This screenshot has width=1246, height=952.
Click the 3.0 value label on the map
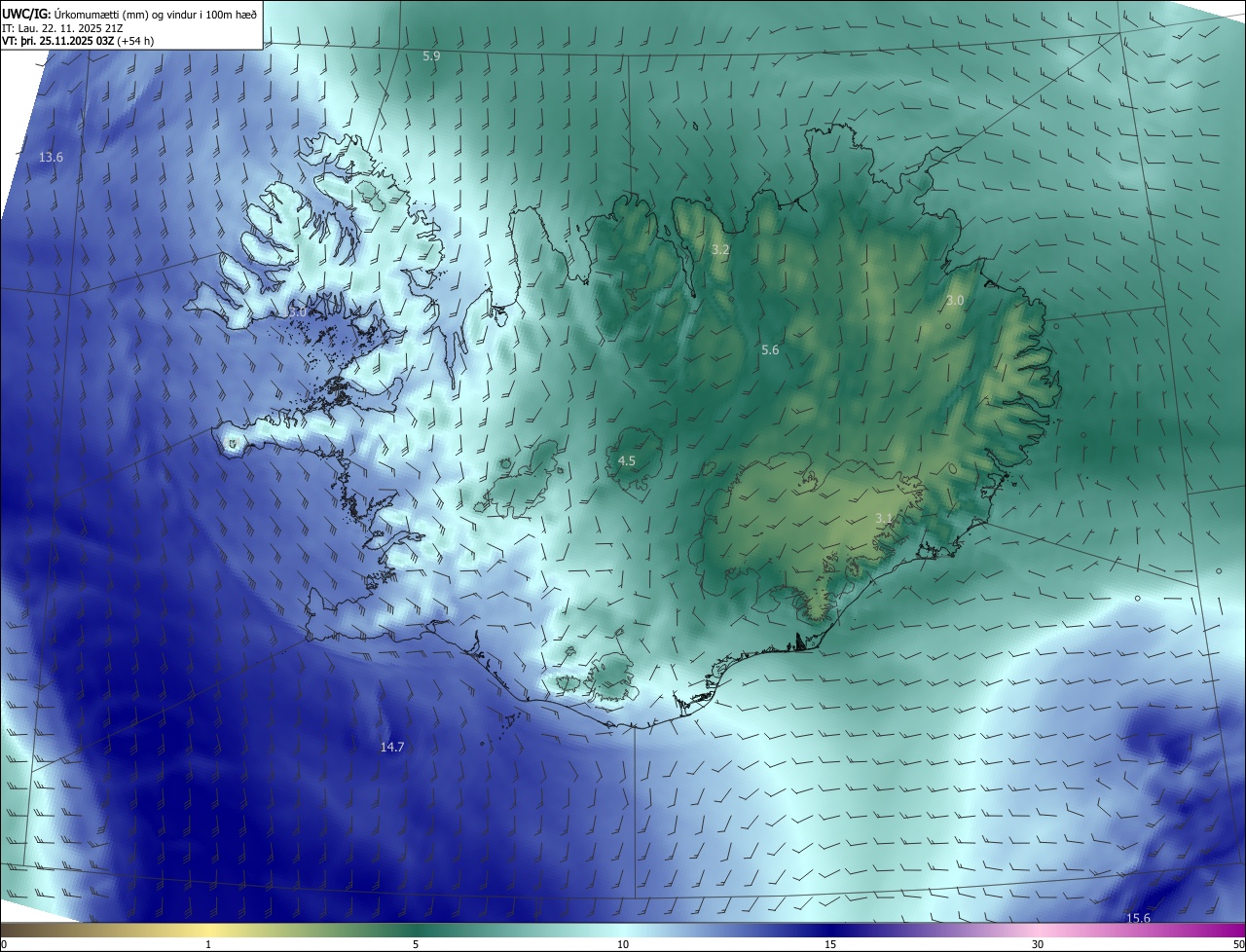point(955,301)
